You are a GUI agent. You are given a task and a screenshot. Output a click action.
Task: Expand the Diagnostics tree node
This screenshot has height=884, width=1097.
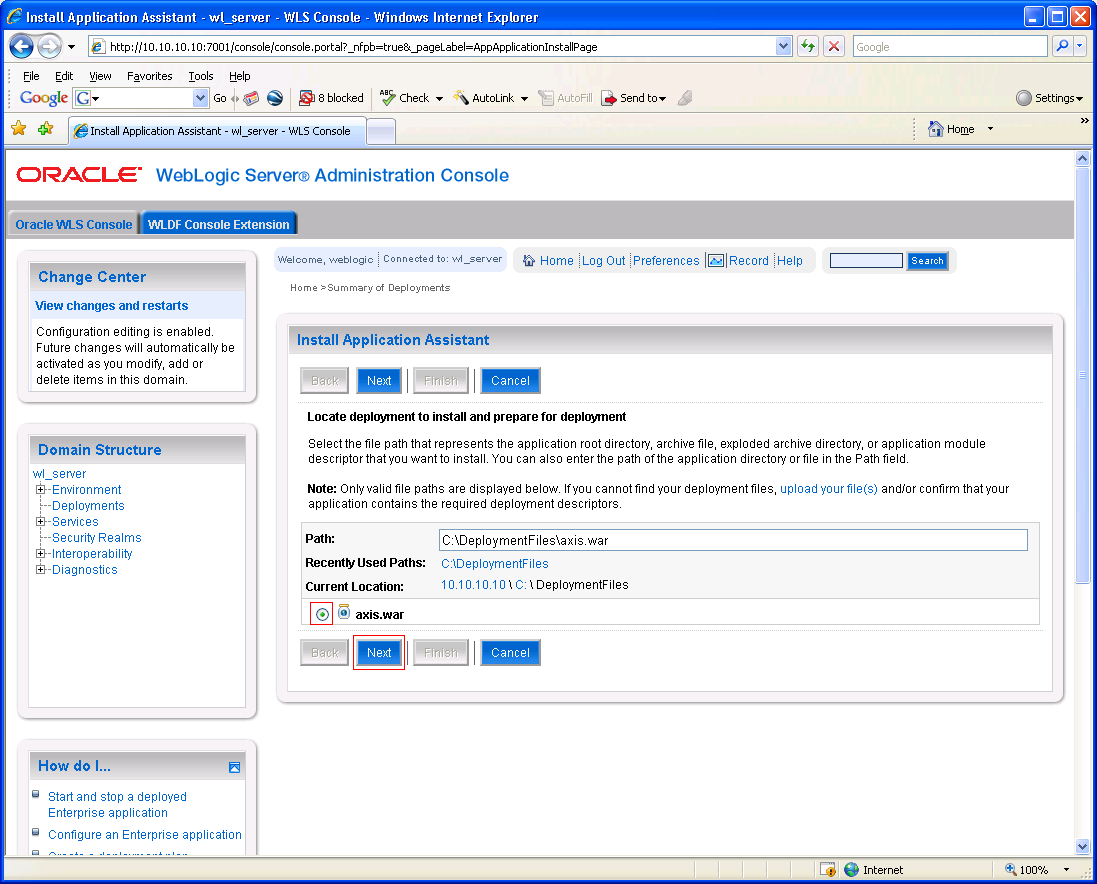pyautogui.click(x=41, y=570)
